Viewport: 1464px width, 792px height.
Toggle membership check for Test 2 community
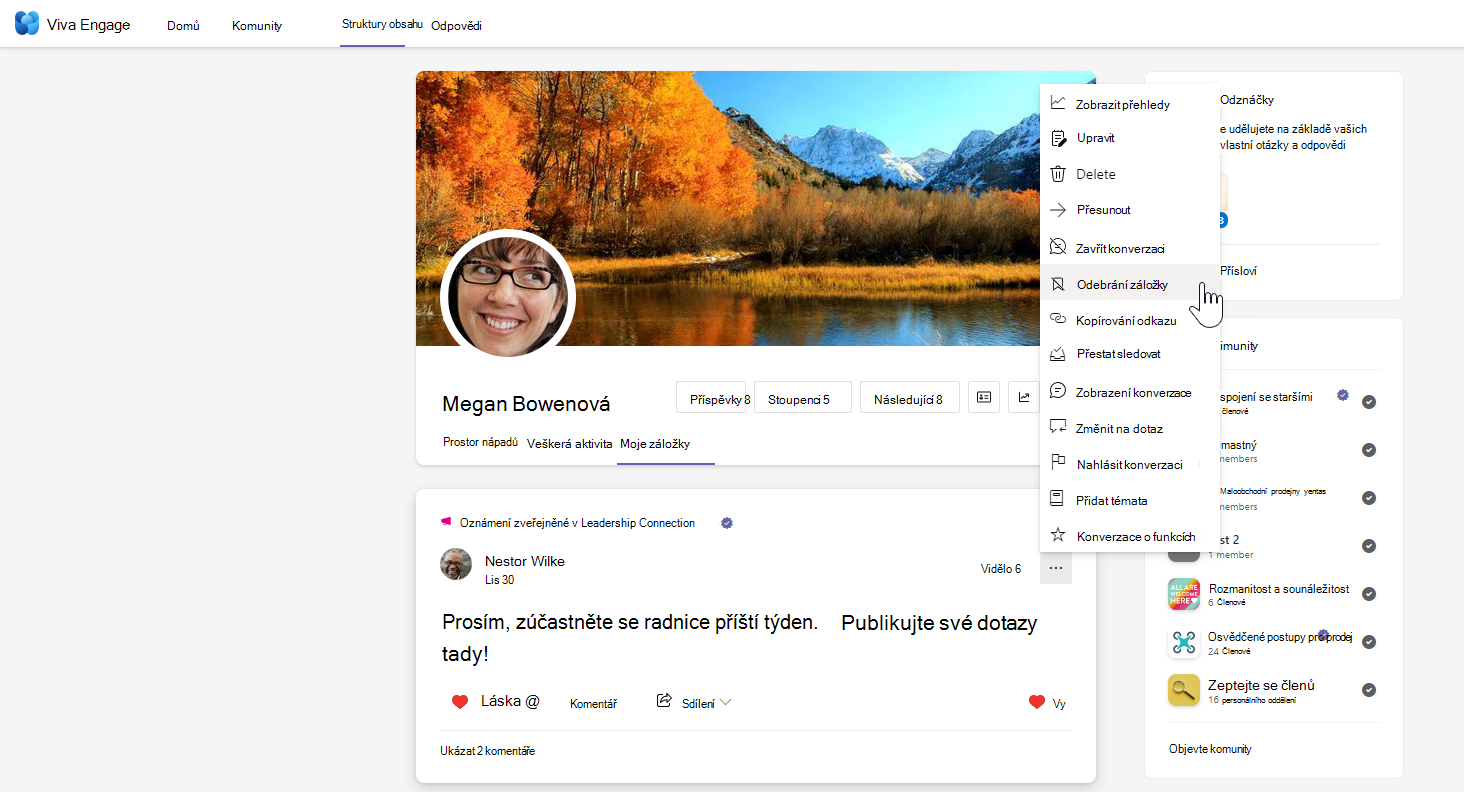[x=1369, y=546]
